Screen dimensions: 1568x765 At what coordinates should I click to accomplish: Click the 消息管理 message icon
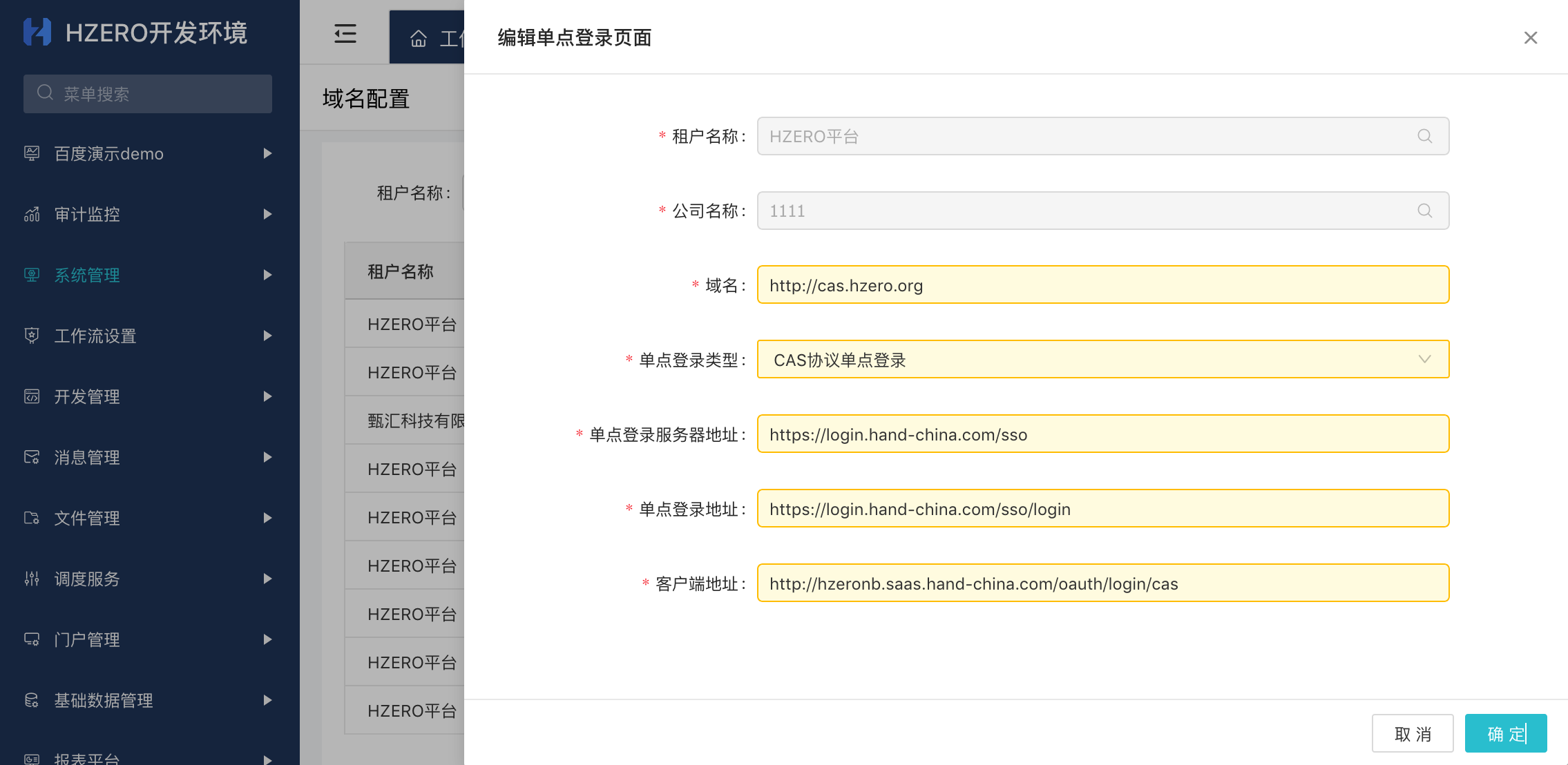point(32,457)
